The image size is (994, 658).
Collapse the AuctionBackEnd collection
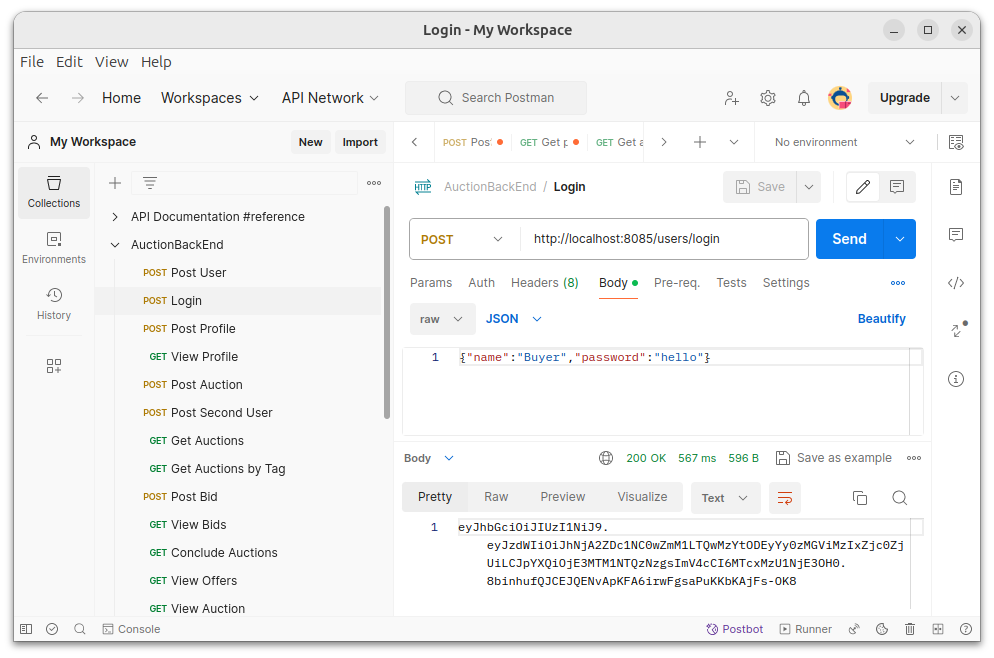point(115,245)
